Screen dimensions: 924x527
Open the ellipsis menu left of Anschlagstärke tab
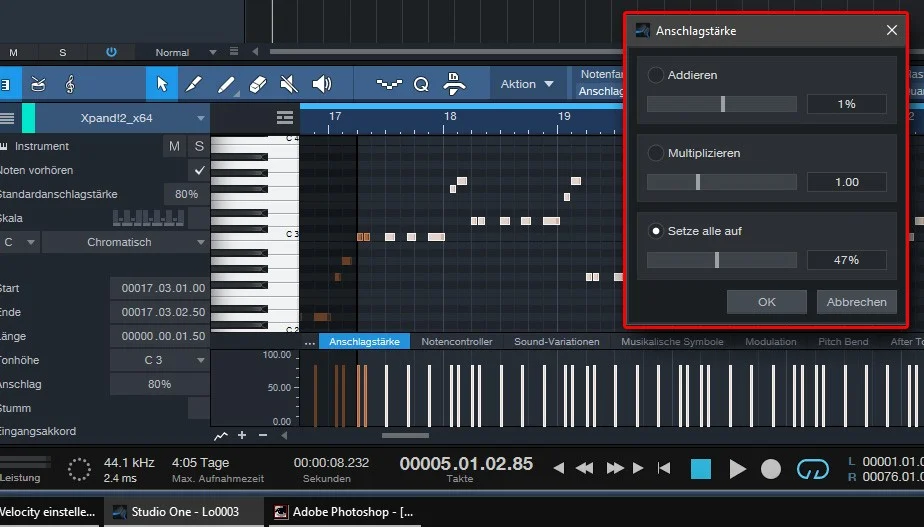coord(309,342)
